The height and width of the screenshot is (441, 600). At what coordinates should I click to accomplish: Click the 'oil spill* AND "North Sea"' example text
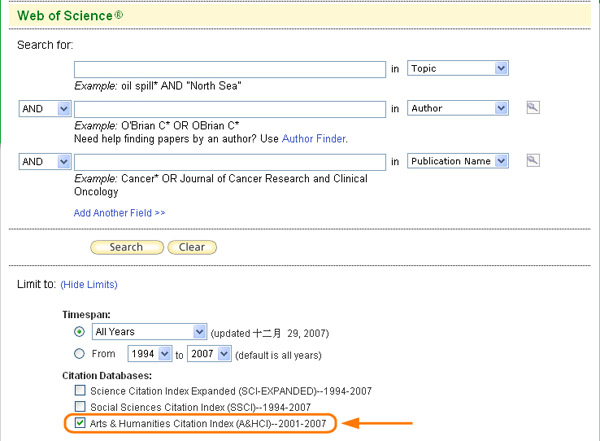181,86
